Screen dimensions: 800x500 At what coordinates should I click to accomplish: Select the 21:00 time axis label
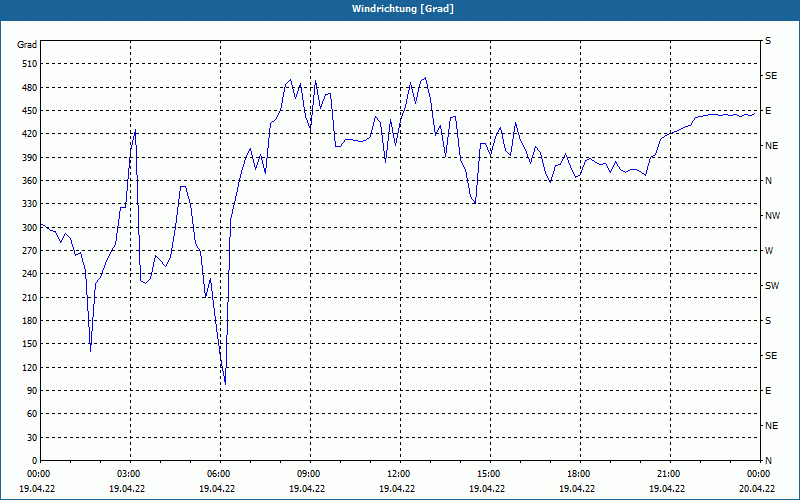click(x=666, y=474)
